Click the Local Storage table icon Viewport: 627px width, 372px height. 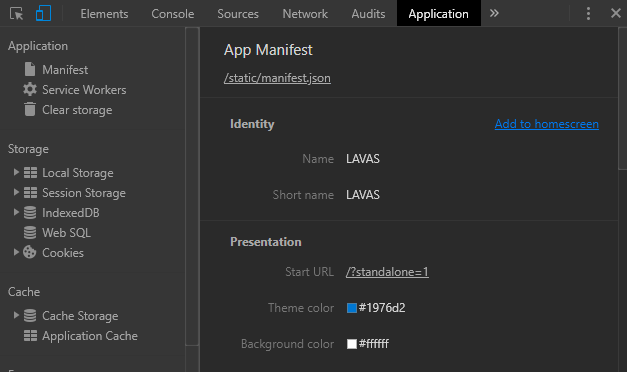30,172
